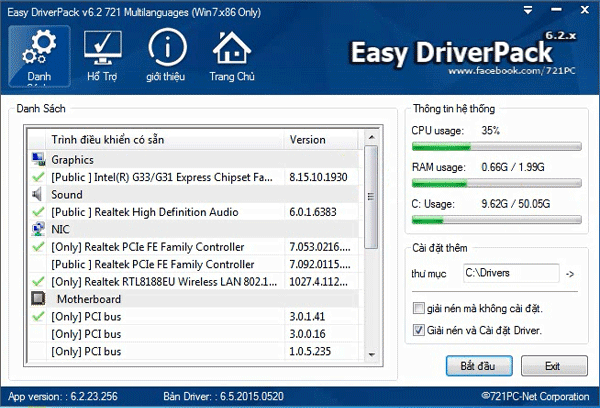Open the title bar dropdown menu arrow
This screenshot has width=600, height=408.
[x=528, y=10]
